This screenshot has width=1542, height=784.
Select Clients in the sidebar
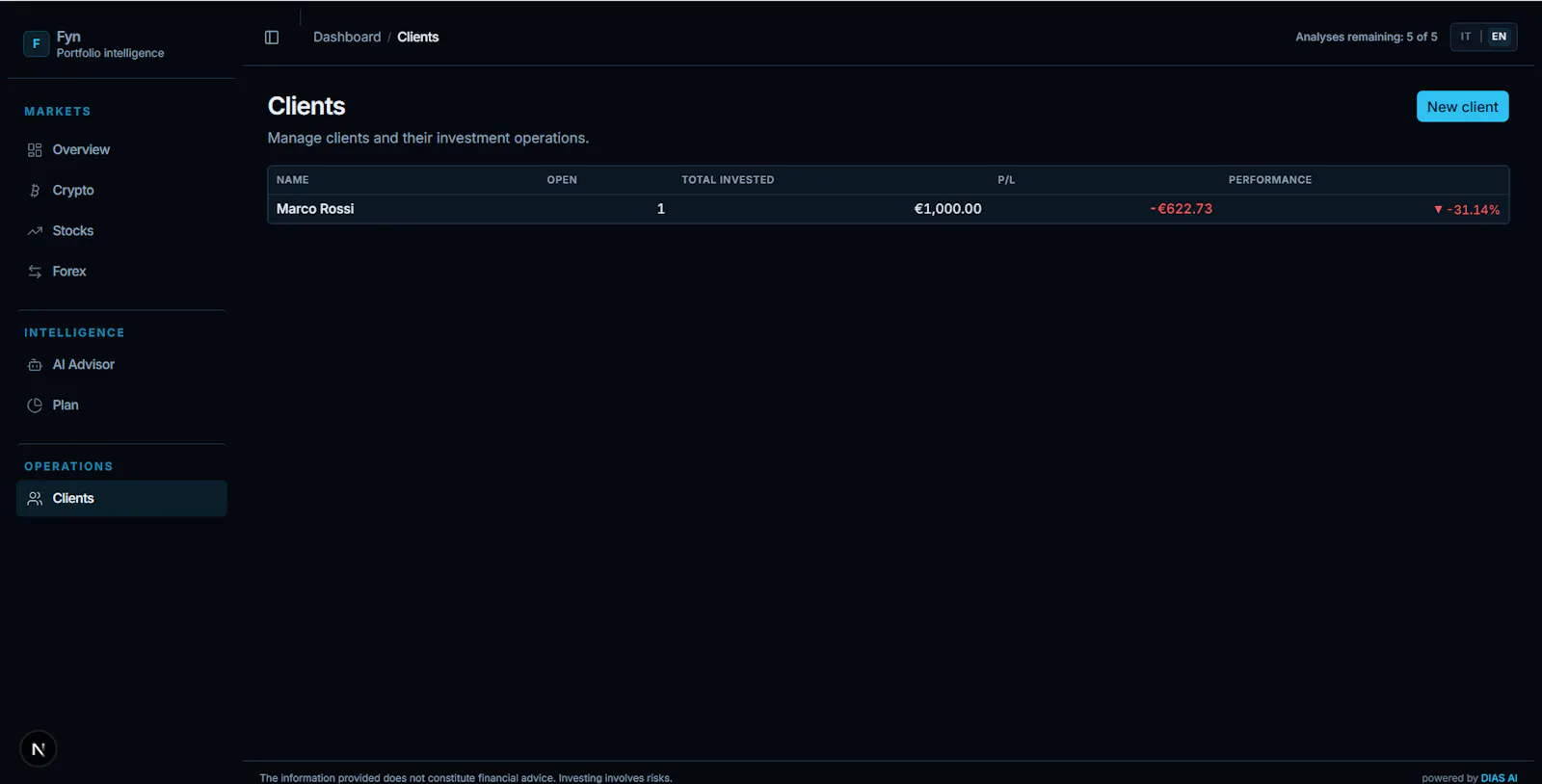[121, 499]
